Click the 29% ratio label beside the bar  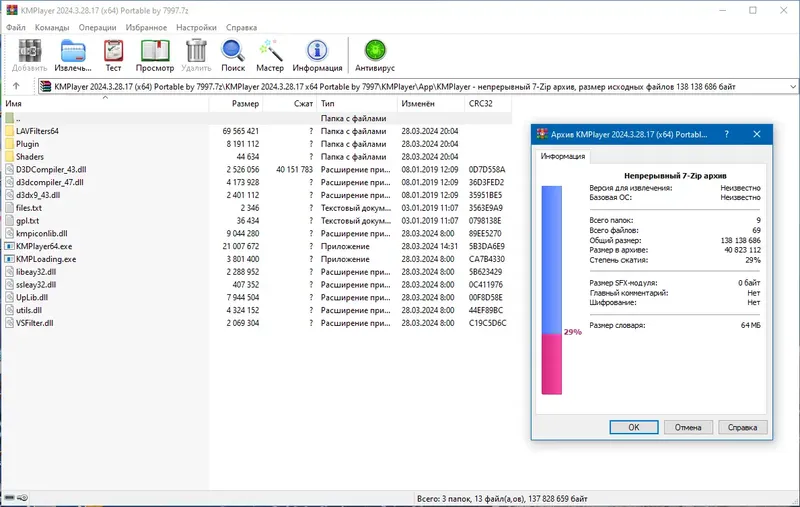(572, 332)
